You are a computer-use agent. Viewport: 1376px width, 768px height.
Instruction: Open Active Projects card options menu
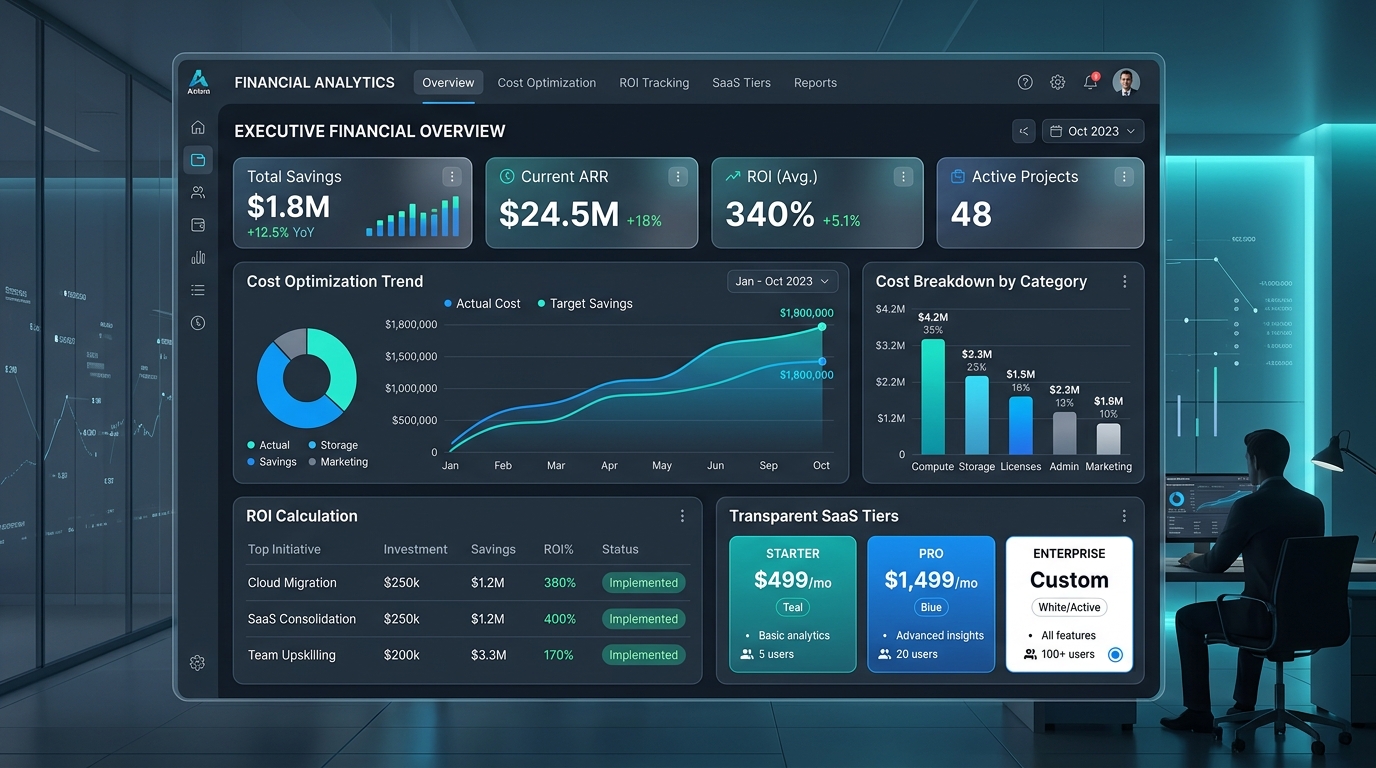coord(1124,176)
